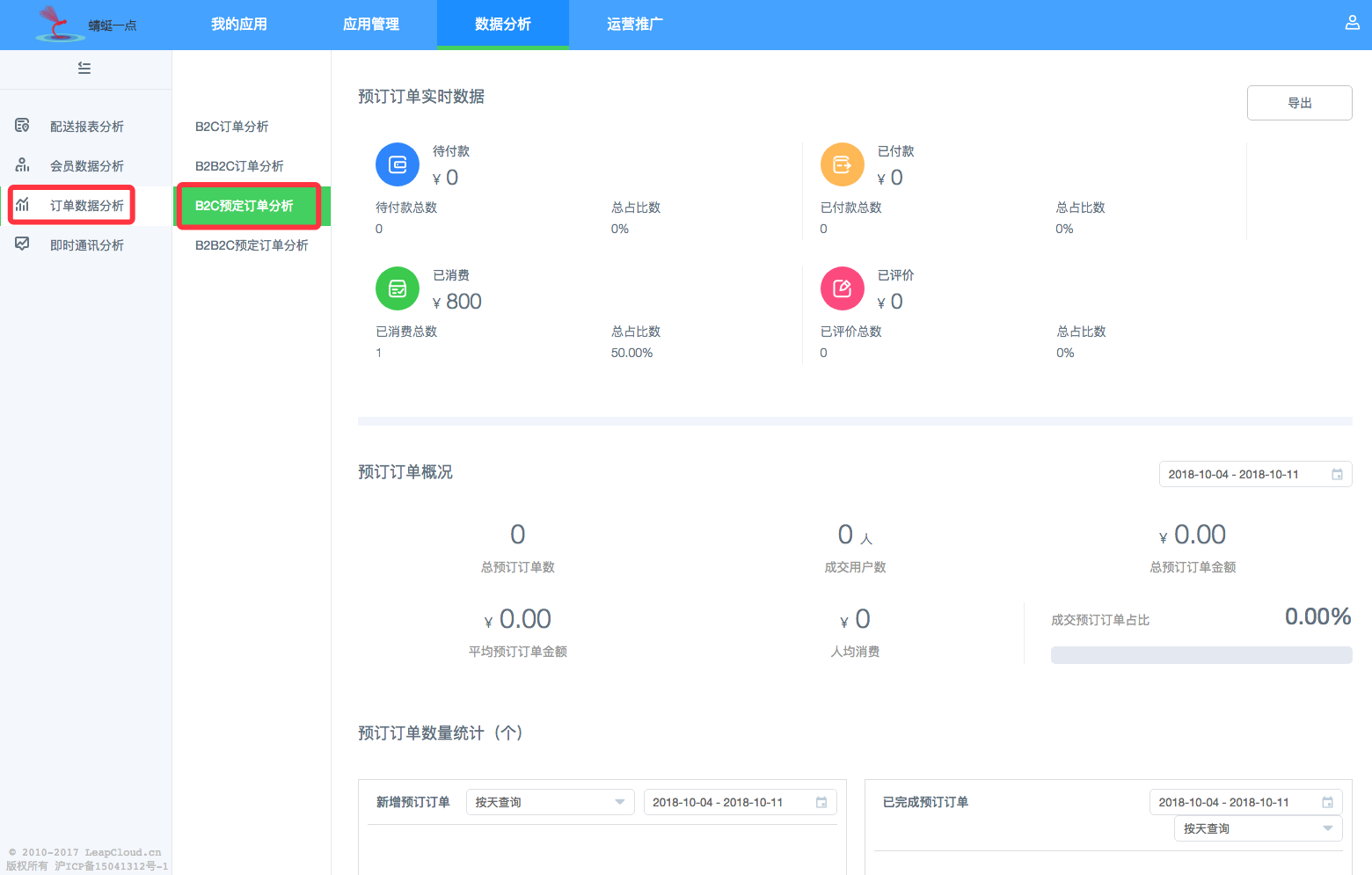The width and height of the screenshot is (1372, 875).
Task: Open the user profile icon
Action: (1353, 23)
